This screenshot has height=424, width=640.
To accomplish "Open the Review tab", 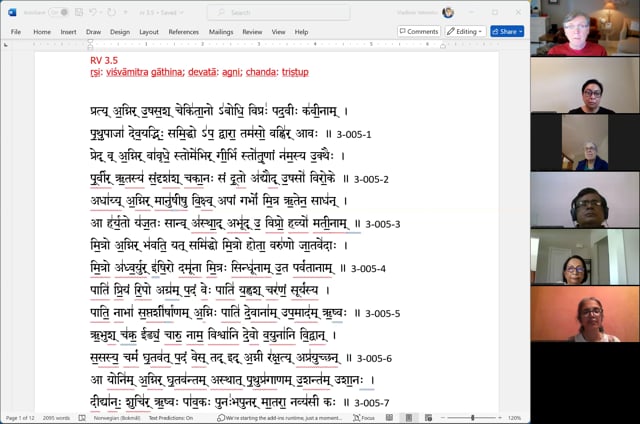I will (252, 32).
